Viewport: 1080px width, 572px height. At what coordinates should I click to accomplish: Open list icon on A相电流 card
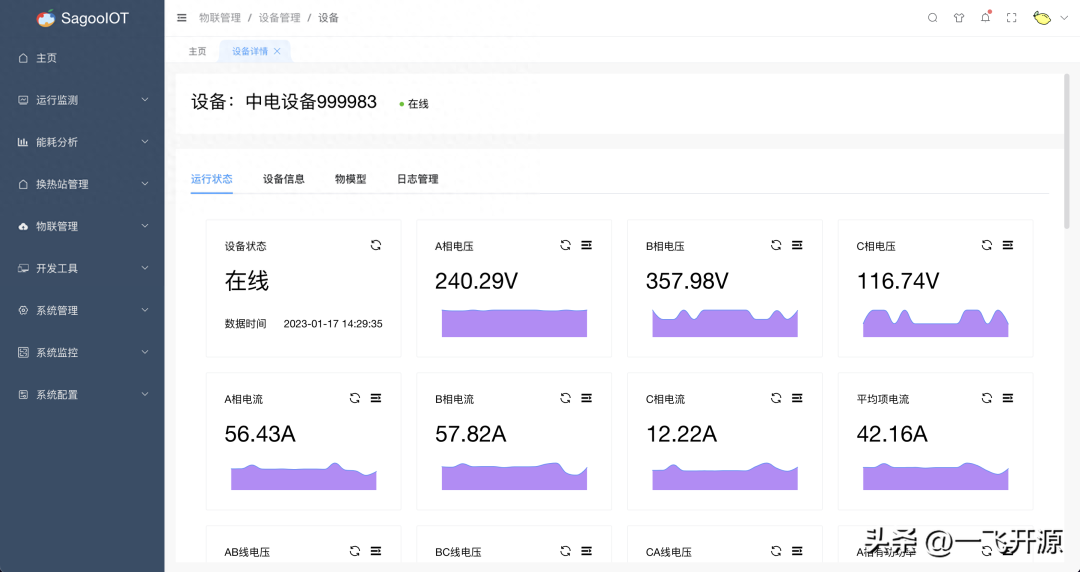click(x=376, y=398)
